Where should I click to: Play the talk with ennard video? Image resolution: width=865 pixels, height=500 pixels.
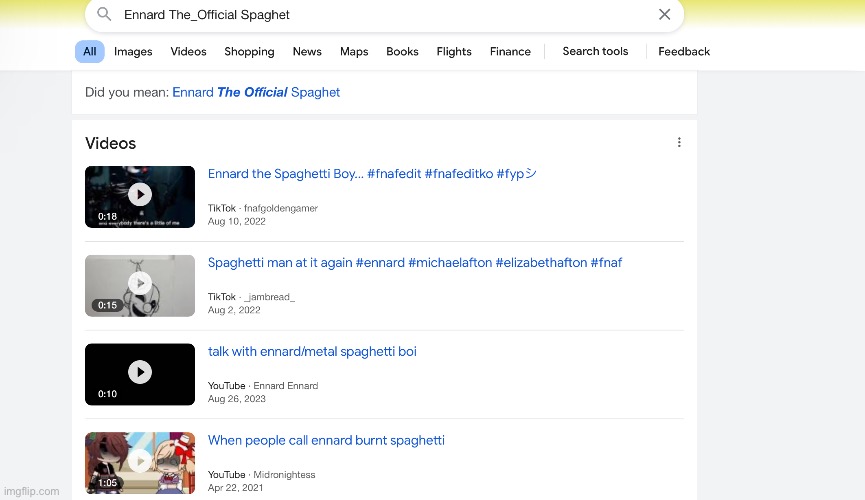click(x=140, y=373)
